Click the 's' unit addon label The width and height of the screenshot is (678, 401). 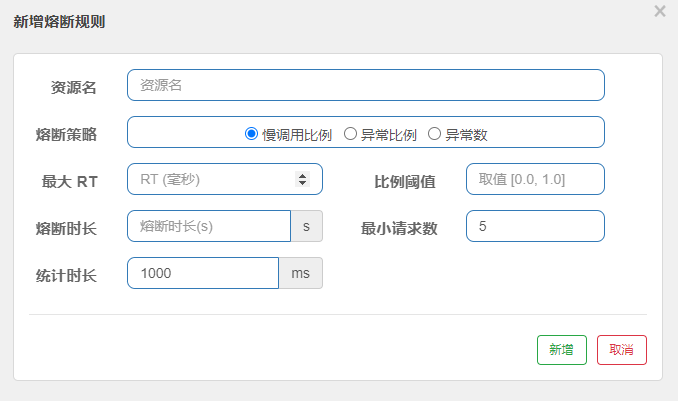(x=307, y=226)
